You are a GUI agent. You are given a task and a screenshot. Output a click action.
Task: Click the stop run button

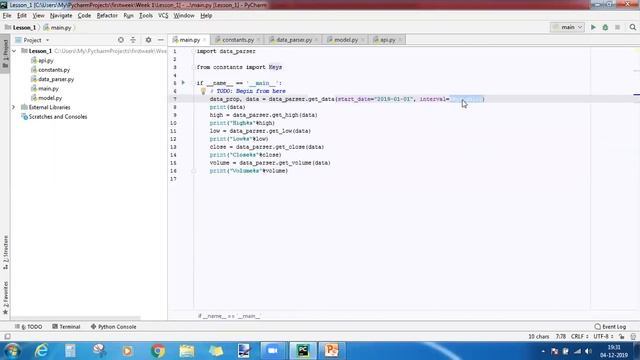[618, 27]
